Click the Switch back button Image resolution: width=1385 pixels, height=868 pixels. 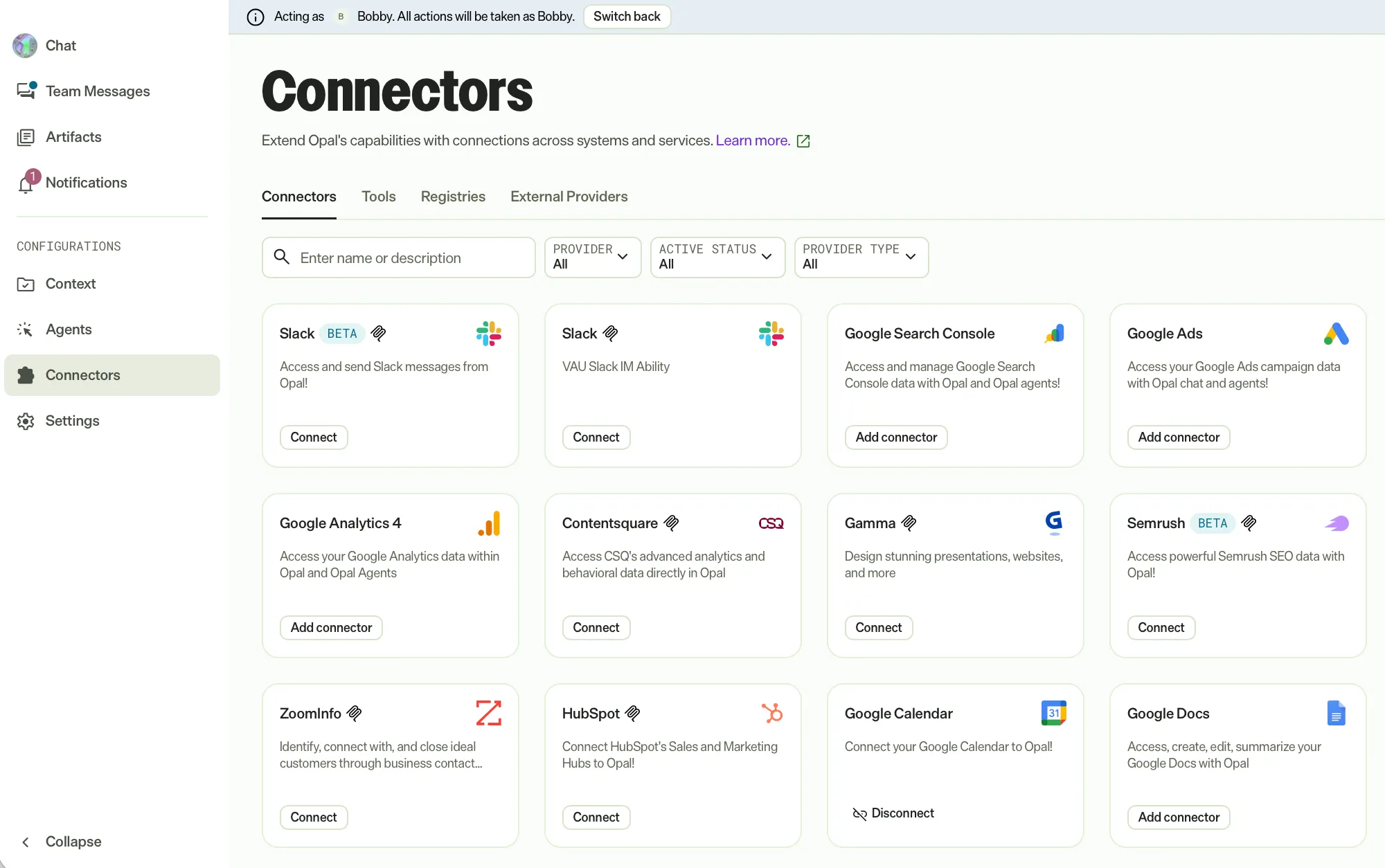coord(627,17)
